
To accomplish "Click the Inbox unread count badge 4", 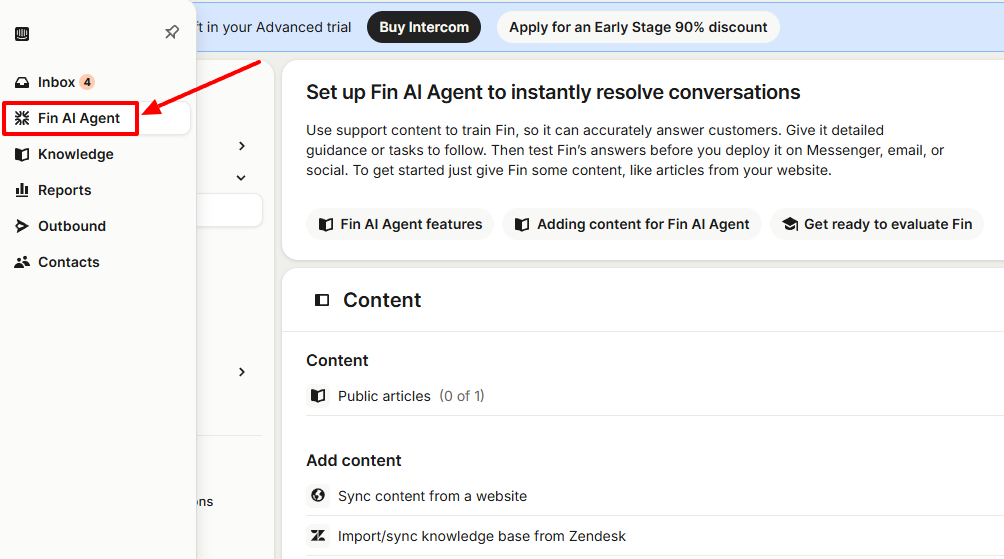I will (87, 82).
